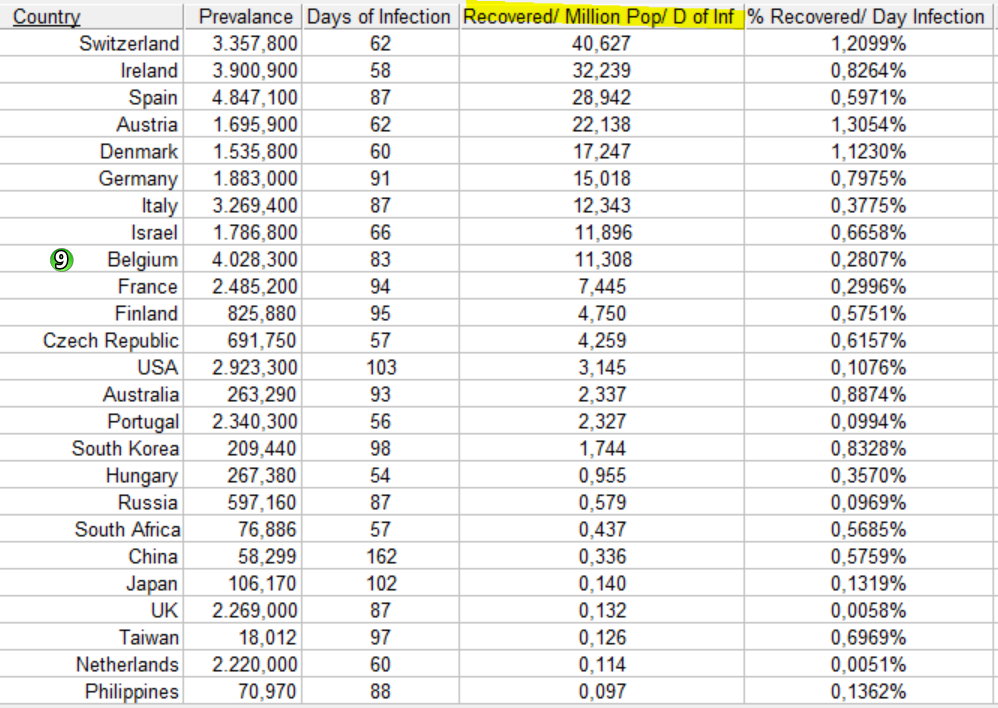Click China's days of infection 162
The image size is (998, 708).
tap(381, 556)
